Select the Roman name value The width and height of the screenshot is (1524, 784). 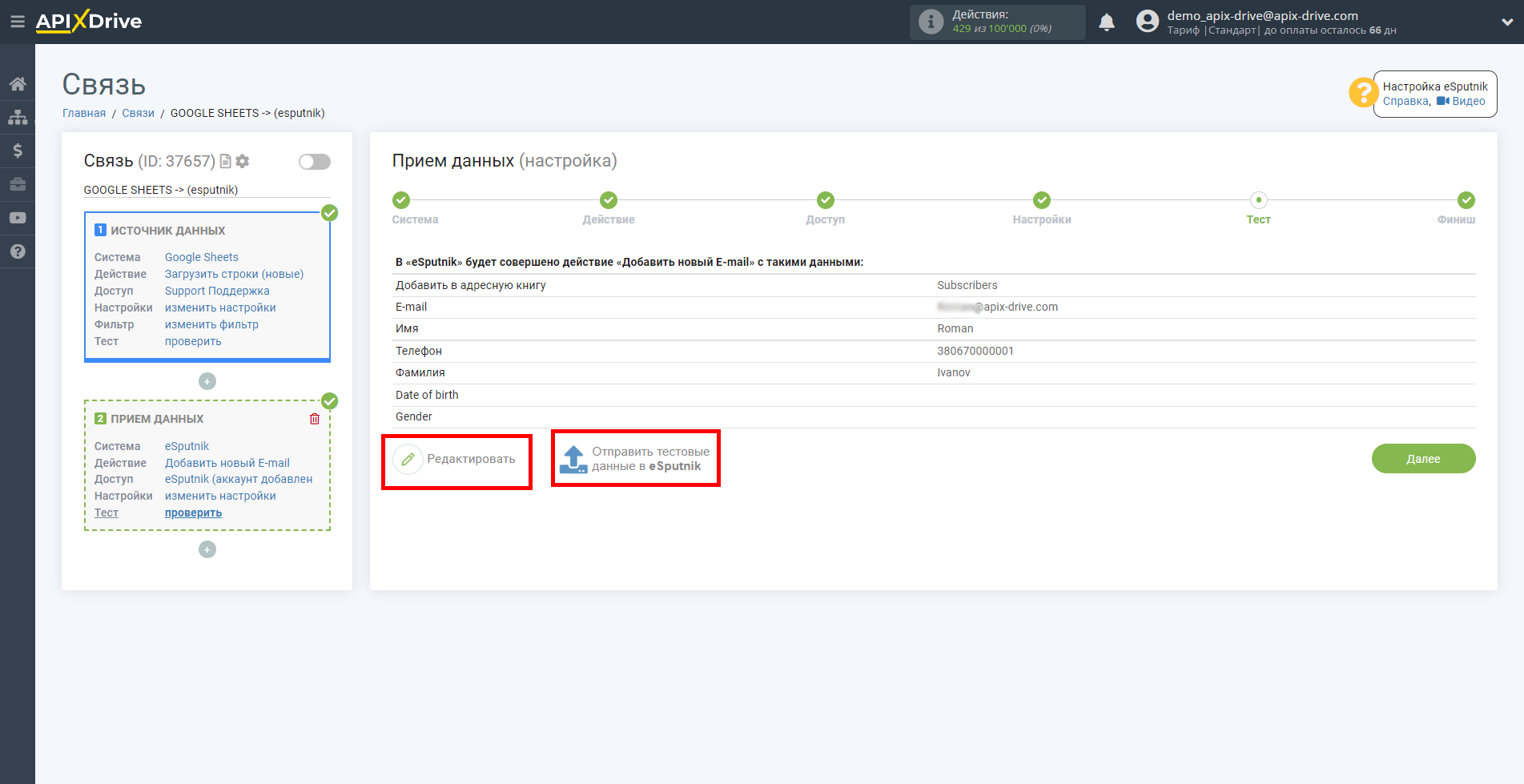(x=955, y=328)
